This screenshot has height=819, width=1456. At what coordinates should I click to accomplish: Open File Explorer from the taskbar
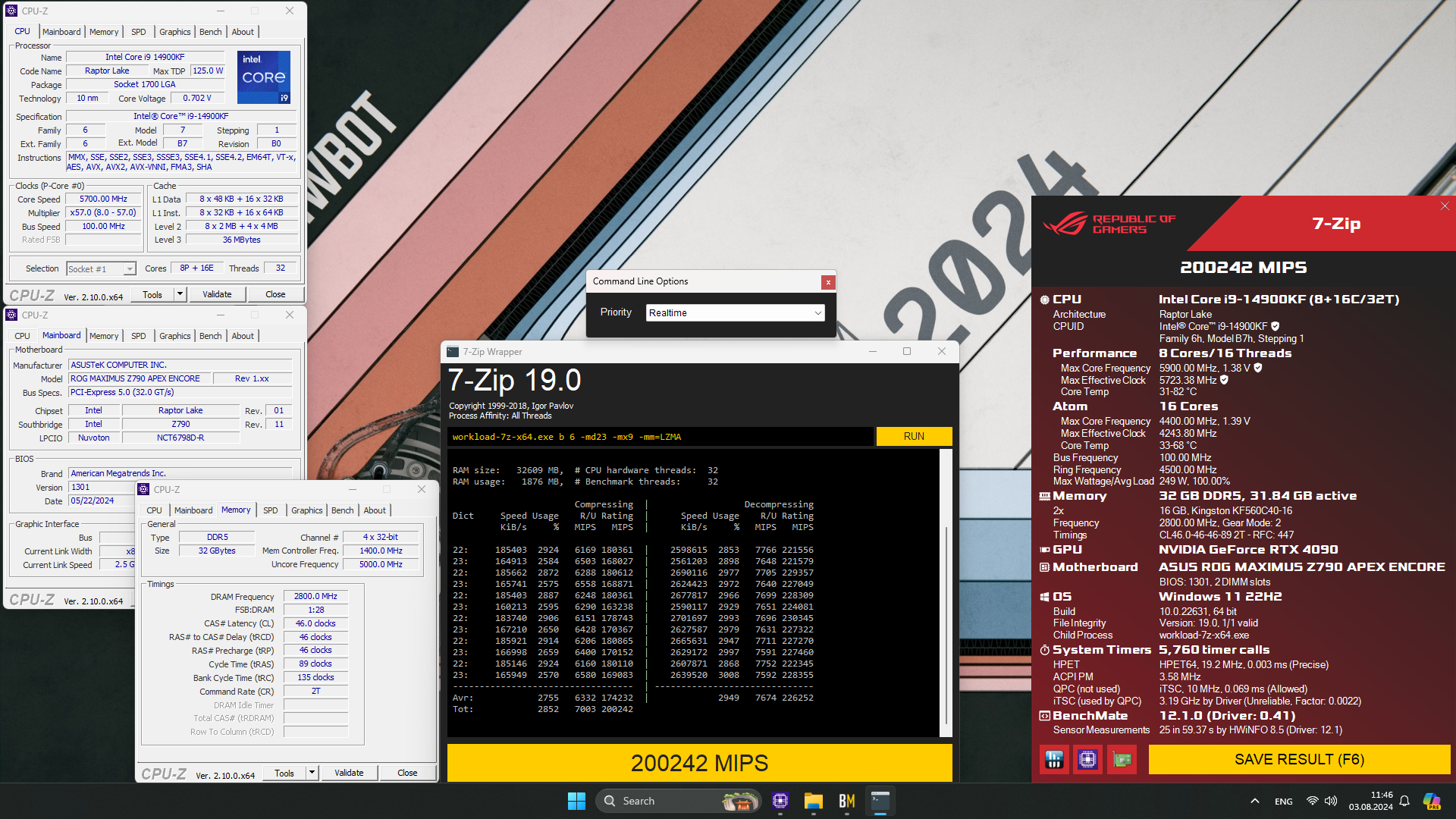click(814, 801)
